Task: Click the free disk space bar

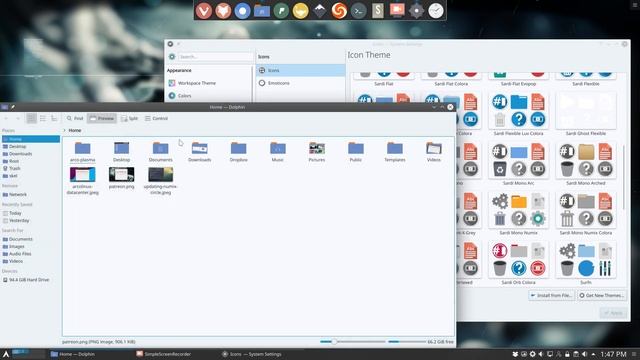Action: click(x=407, y=342)
